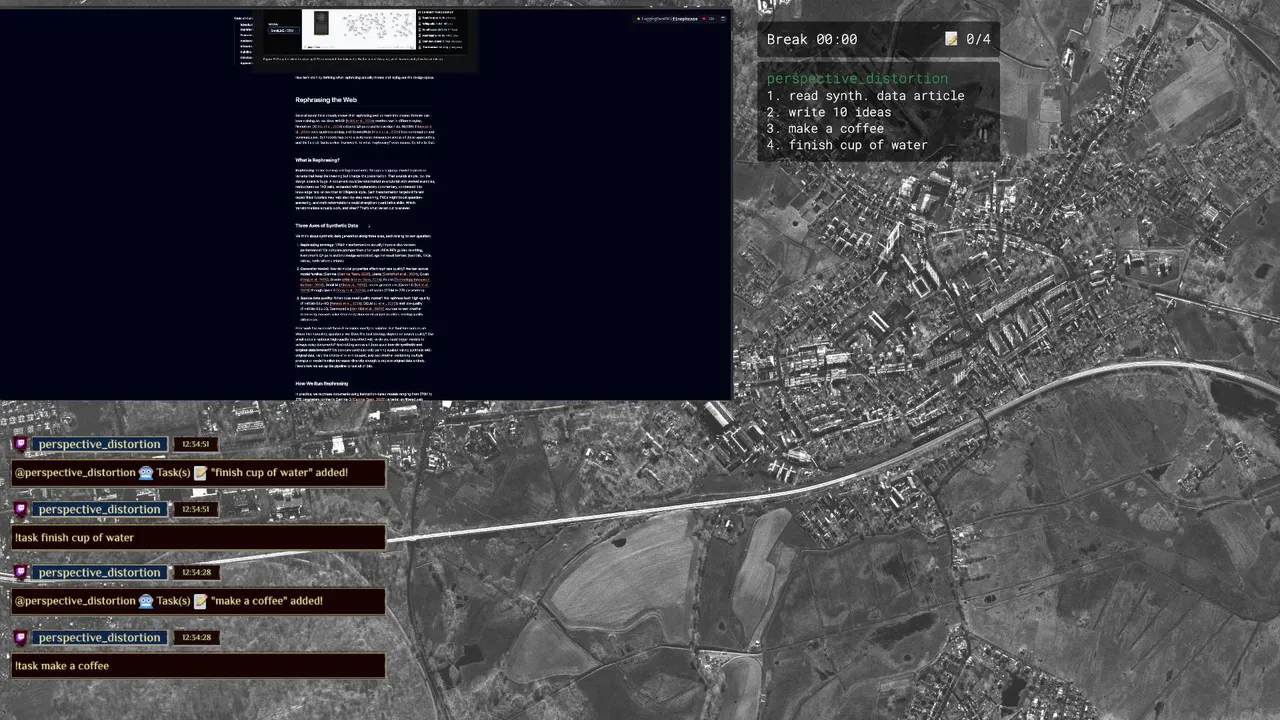This screenshot has height=720, width=1280.
Task: Click memo emoji in the 'make a coffee' added message
Action: tap(200, 601)
